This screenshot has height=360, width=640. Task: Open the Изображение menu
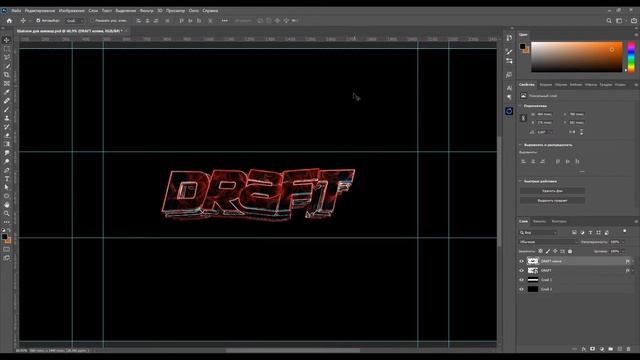pos(71,11)
